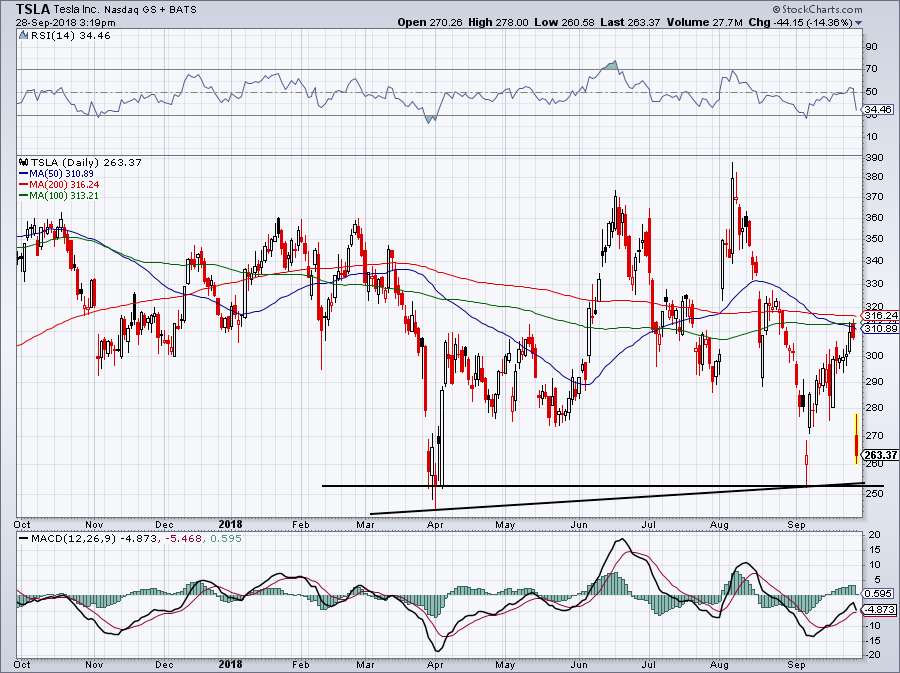The image size is (900, 673).
Task: Click the Jun label under the MACD panel
Action: pyautogui.click(x=579, y=664)
